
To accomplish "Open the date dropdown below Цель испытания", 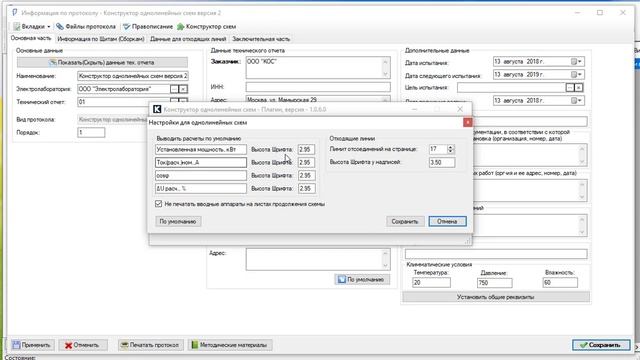I will coord(576,100).
